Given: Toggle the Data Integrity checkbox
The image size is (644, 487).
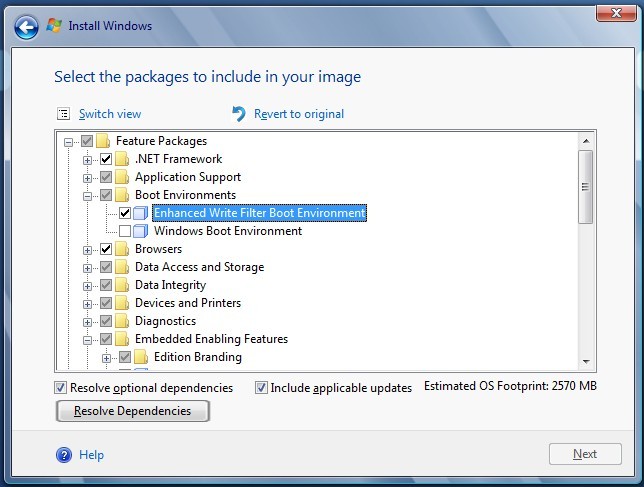Looking at the screenshot, I should tap(106, 285).
